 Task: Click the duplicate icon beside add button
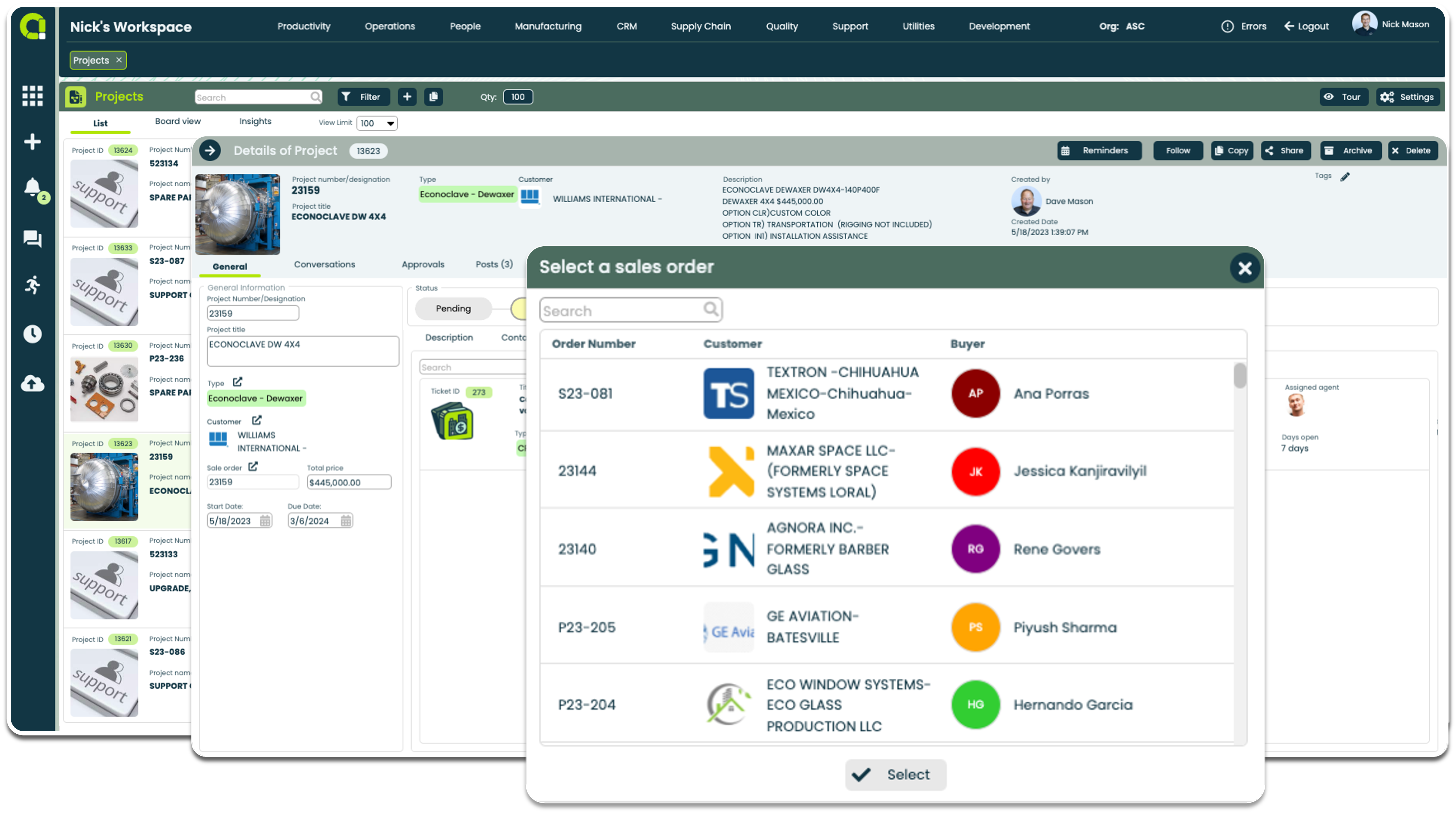[x=434, y=97]
